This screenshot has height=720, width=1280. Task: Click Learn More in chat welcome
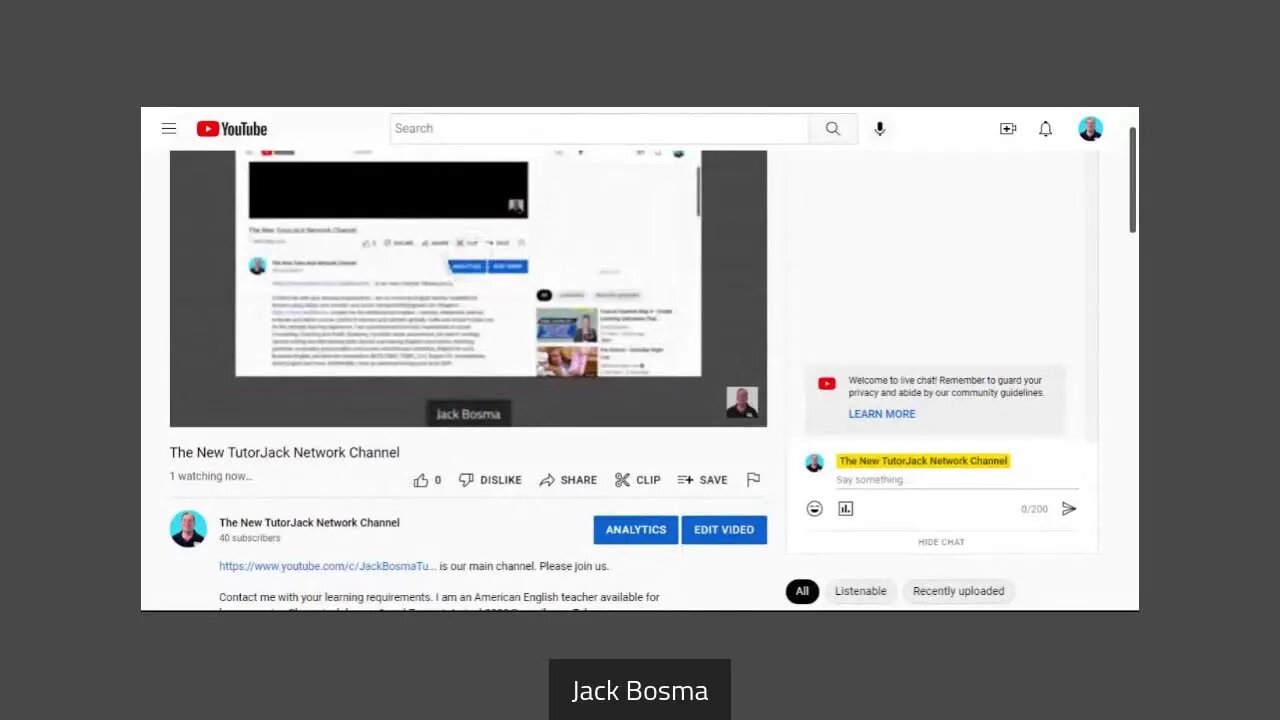point(882,414)
